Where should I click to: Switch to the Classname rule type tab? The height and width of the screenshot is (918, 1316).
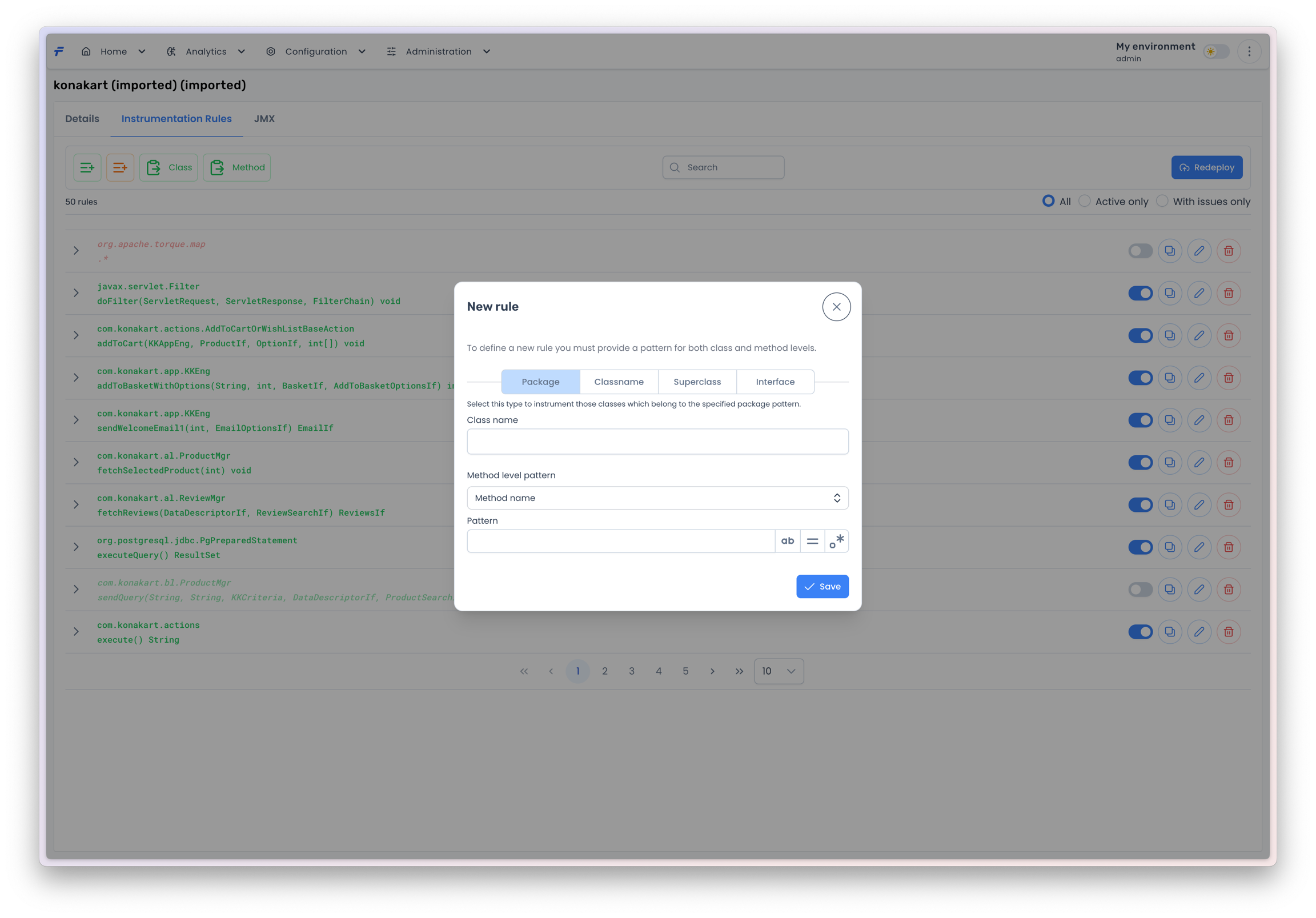[619, 382]
